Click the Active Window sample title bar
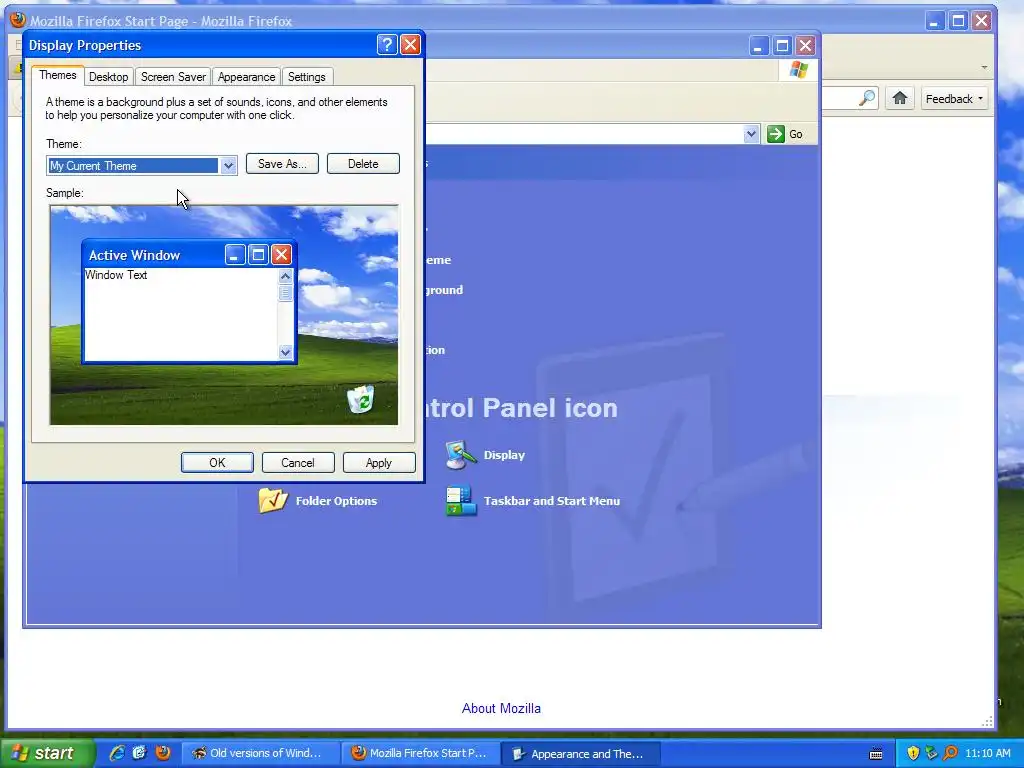This screenshot has width=1024, height=768. 189,255
